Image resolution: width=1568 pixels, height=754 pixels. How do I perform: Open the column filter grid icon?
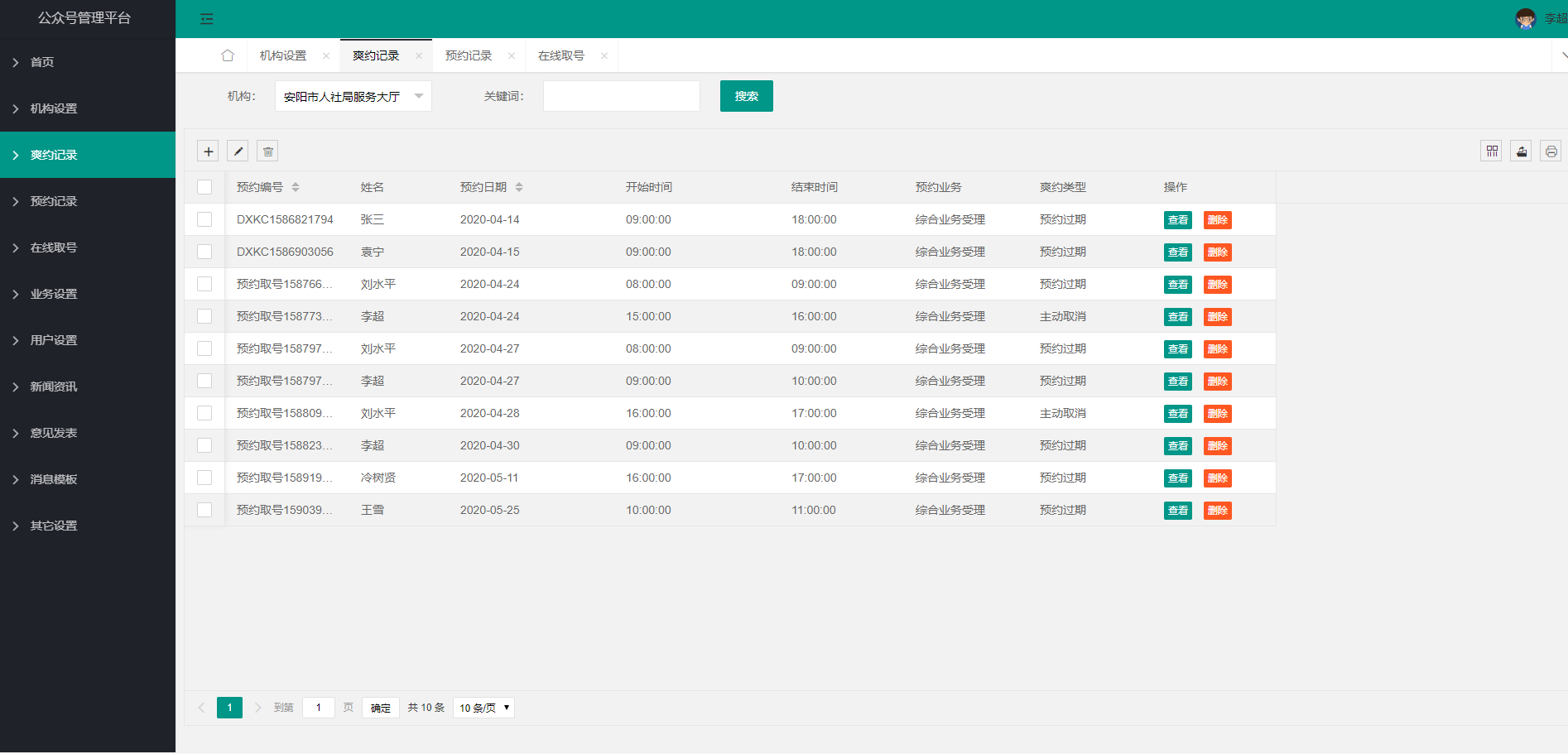[x=1491, y=151]
